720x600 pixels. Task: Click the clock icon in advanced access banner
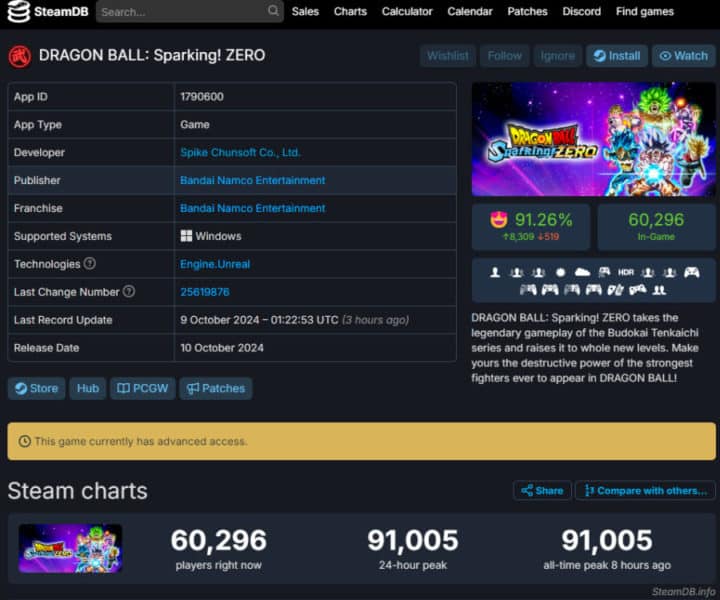(24, 441)
